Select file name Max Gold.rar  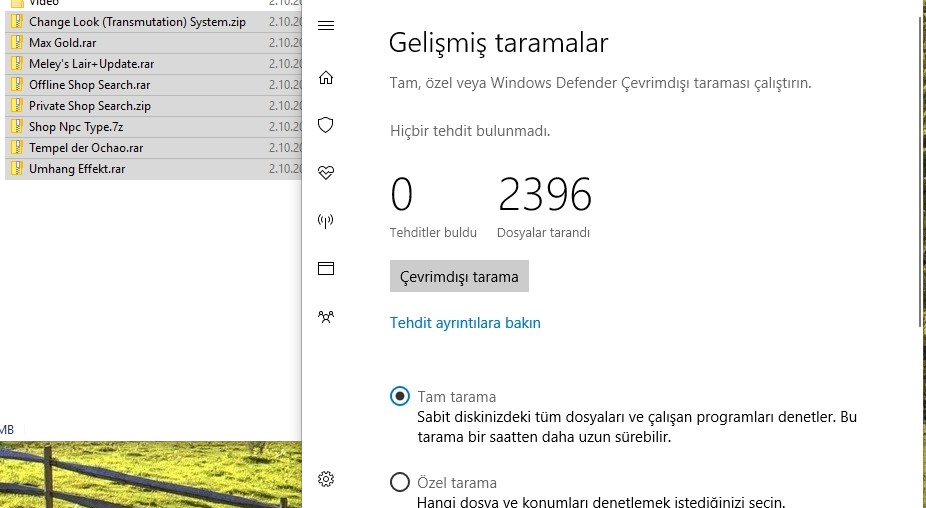pos(63,43)
